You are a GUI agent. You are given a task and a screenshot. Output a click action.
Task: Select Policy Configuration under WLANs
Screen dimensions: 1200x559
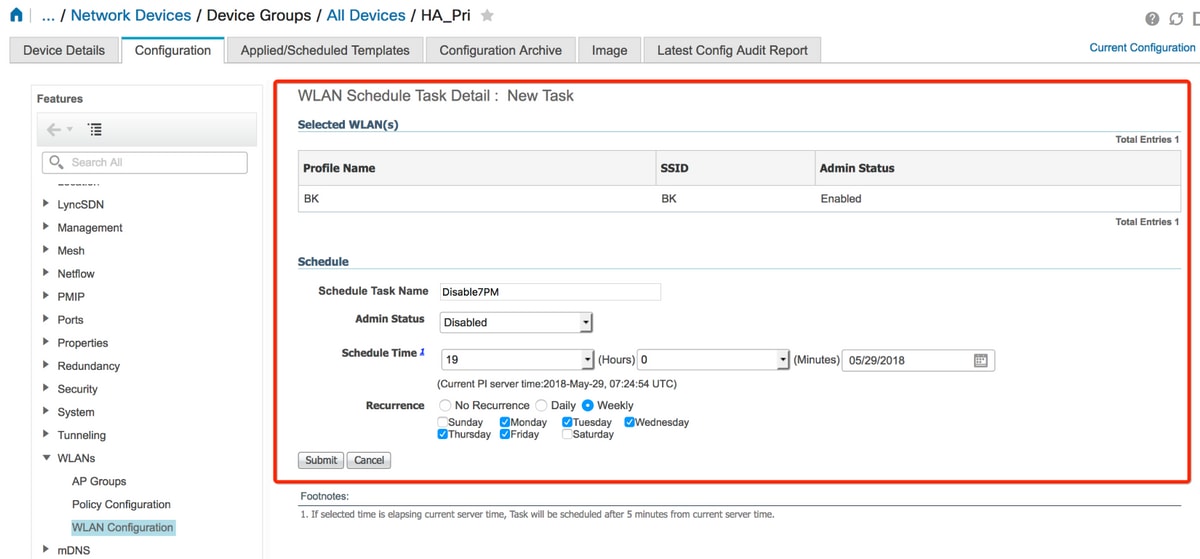tap(121, 504)
